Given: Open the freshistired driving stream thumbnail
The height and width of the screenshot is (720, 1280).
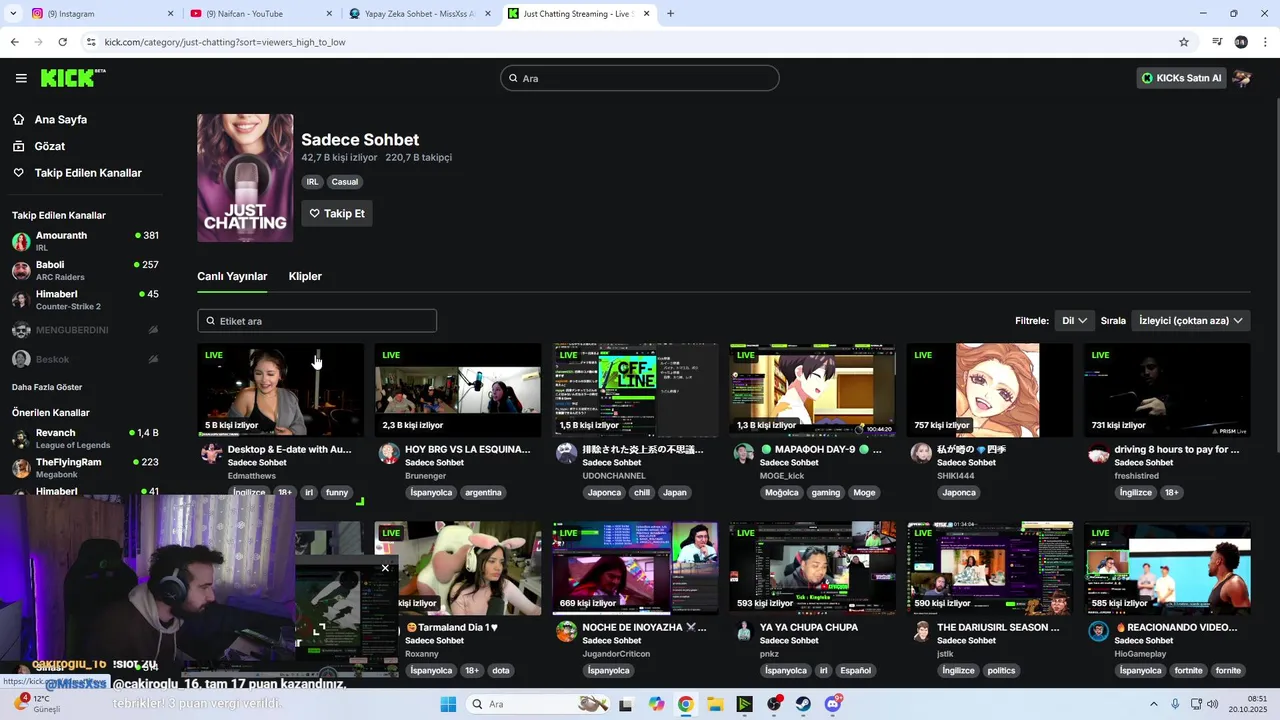Looking at the screenshot, I should coord(1167,390).
